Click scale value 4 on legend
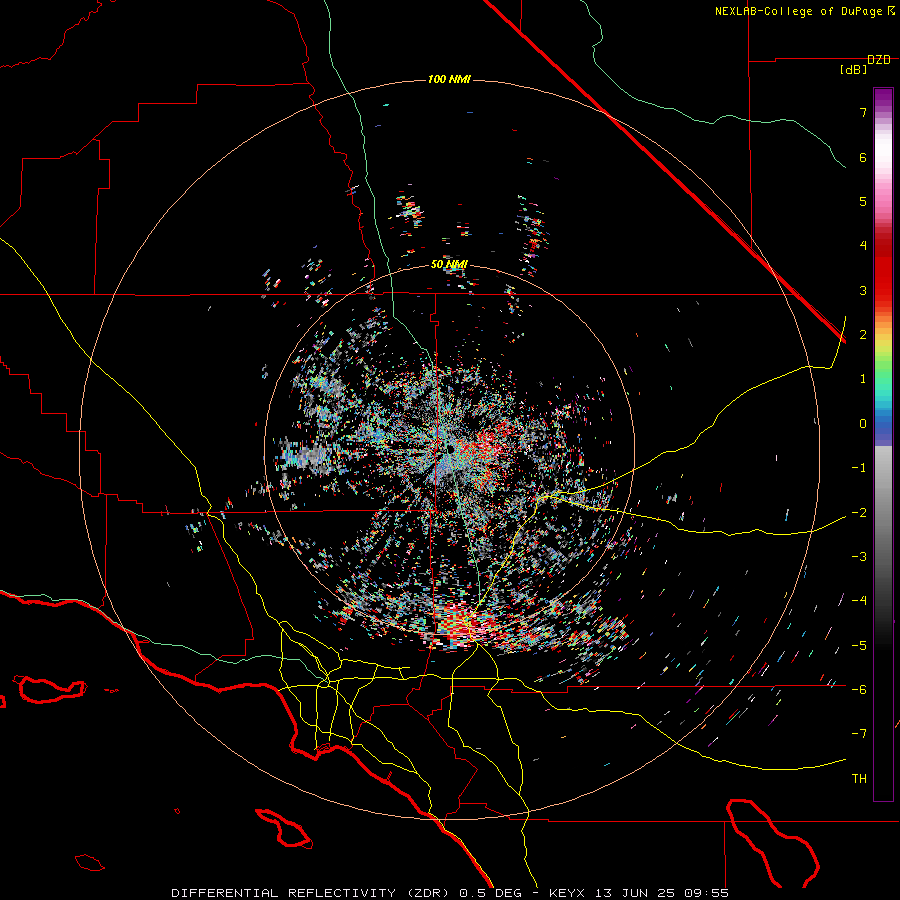 click(x=863, y=246)
